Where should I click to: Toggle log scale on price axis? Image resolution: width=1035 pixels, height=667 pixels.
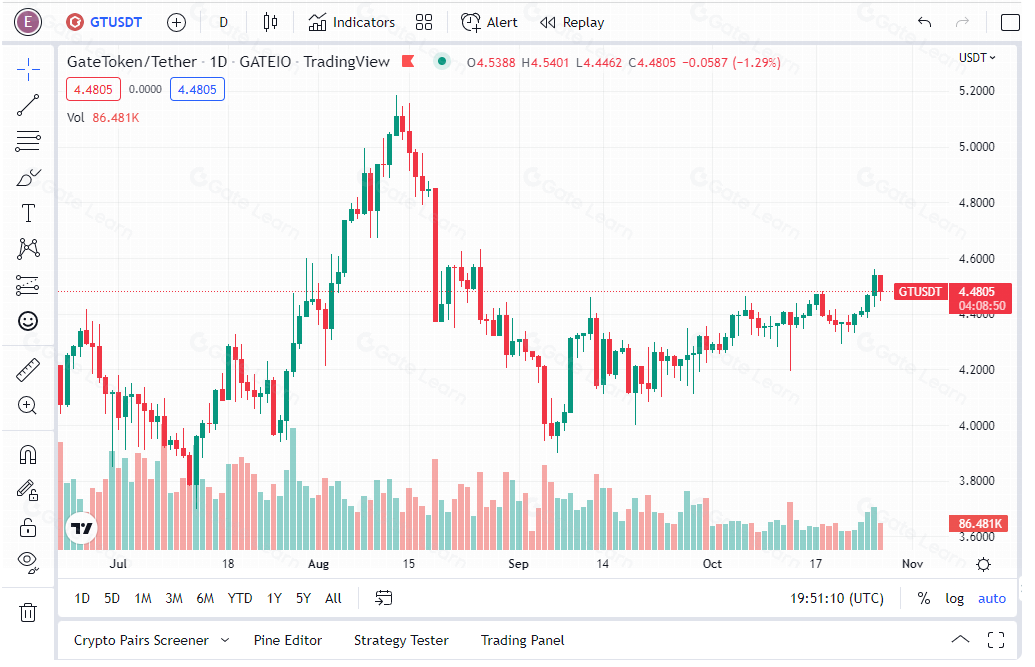pos(954,598)
